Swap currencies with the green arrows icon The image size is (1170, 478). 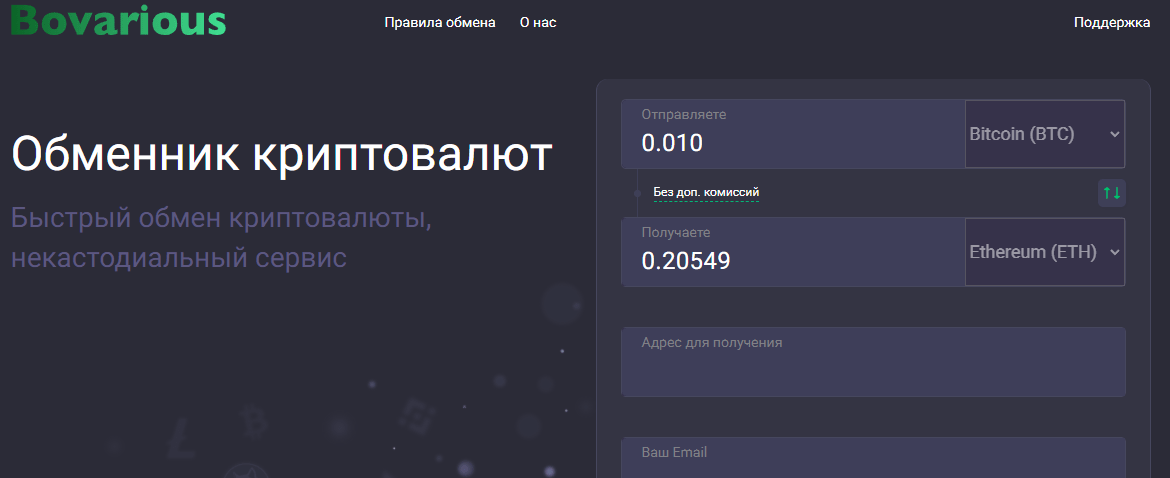click(1111, 193)
